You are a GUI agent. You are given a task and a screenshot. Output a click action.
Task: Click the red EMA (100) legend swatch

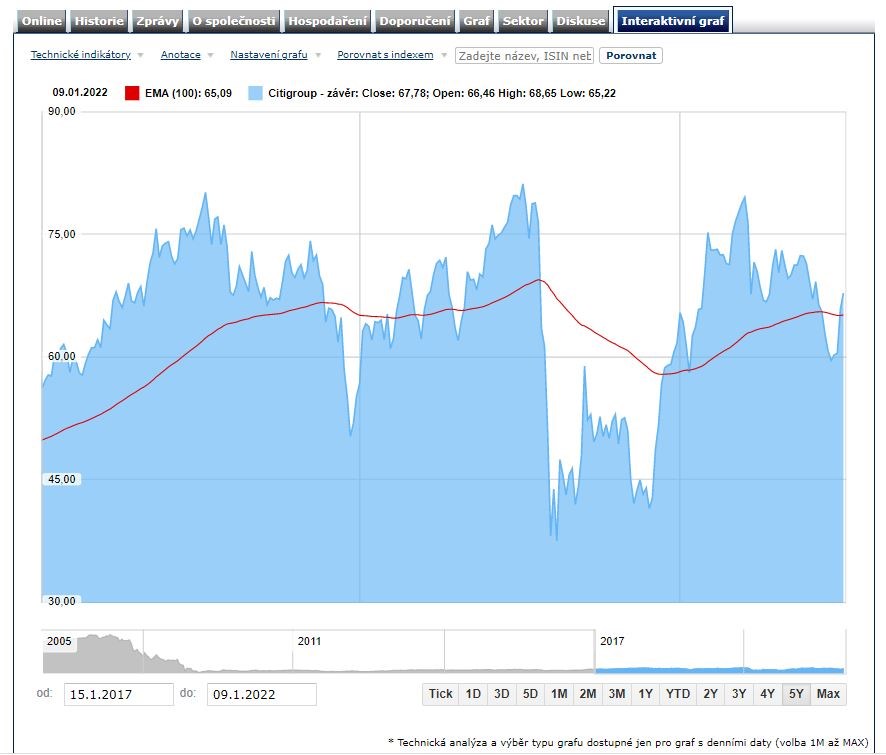pyautogui.click(x=132, y=93)
